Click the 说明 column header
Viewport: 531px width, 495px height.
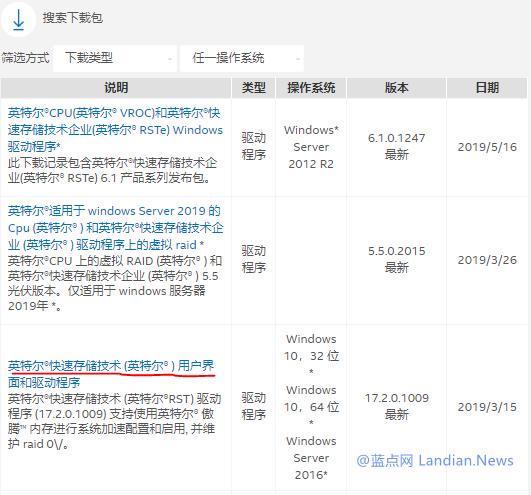[116, 88]
